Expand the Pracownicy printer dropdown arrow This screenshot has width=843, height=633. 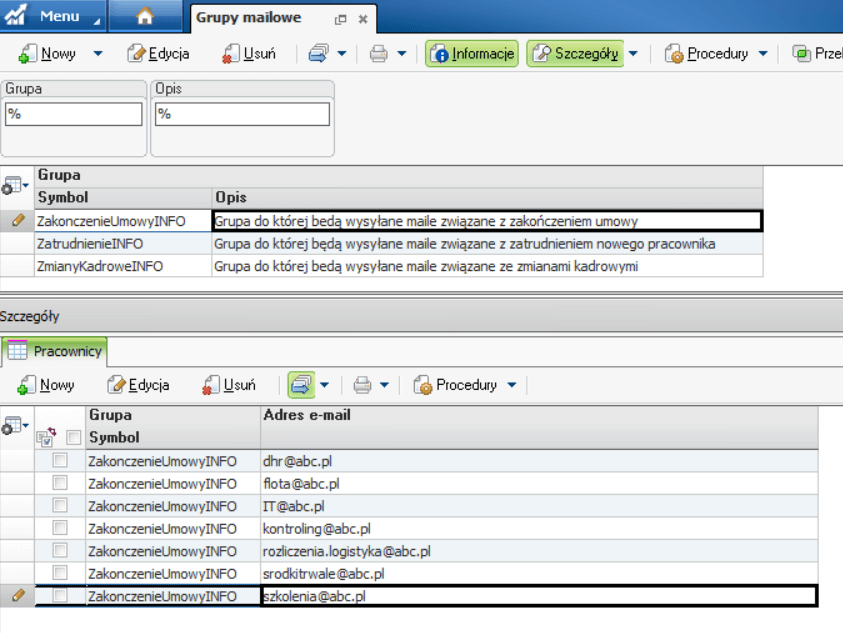click(384, 385)
